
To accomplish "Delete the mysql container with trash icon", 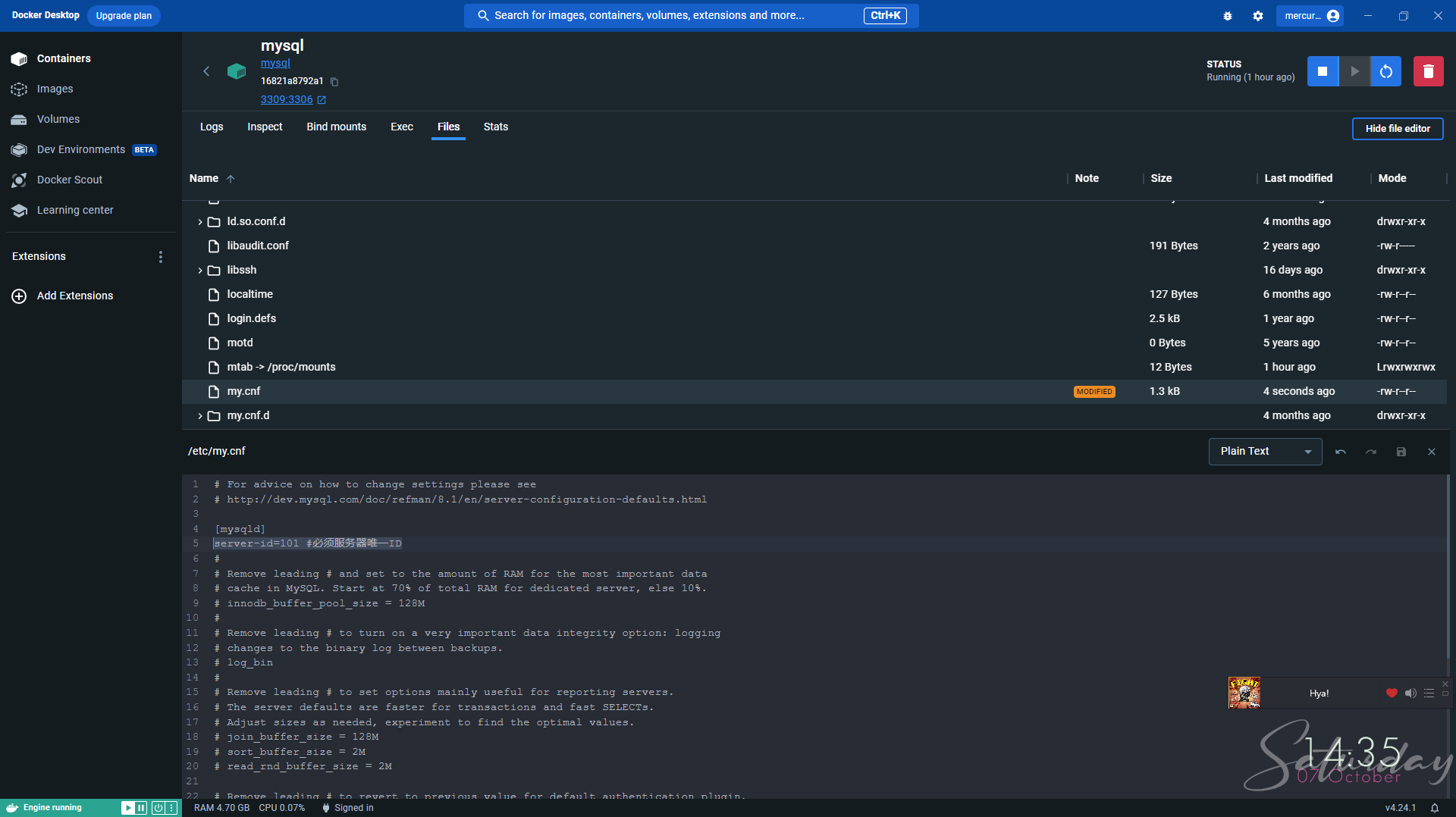I will pyautogui.click(x=1428, y=71).
